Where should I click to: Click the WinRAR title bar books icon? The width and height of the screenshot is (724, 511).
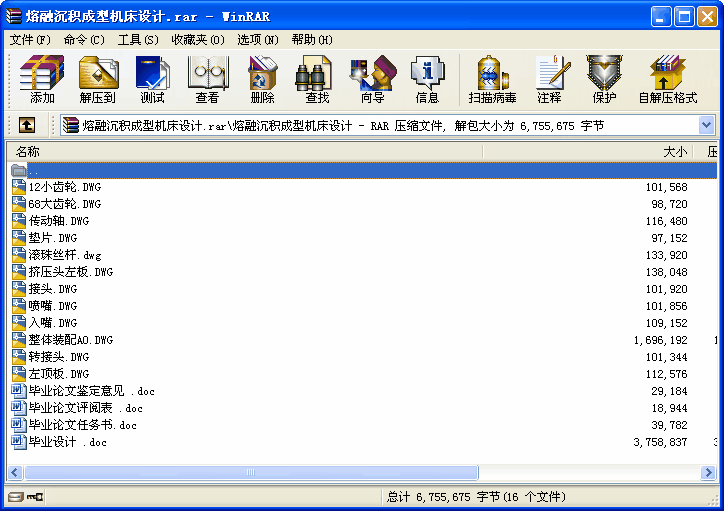point(13,16)
